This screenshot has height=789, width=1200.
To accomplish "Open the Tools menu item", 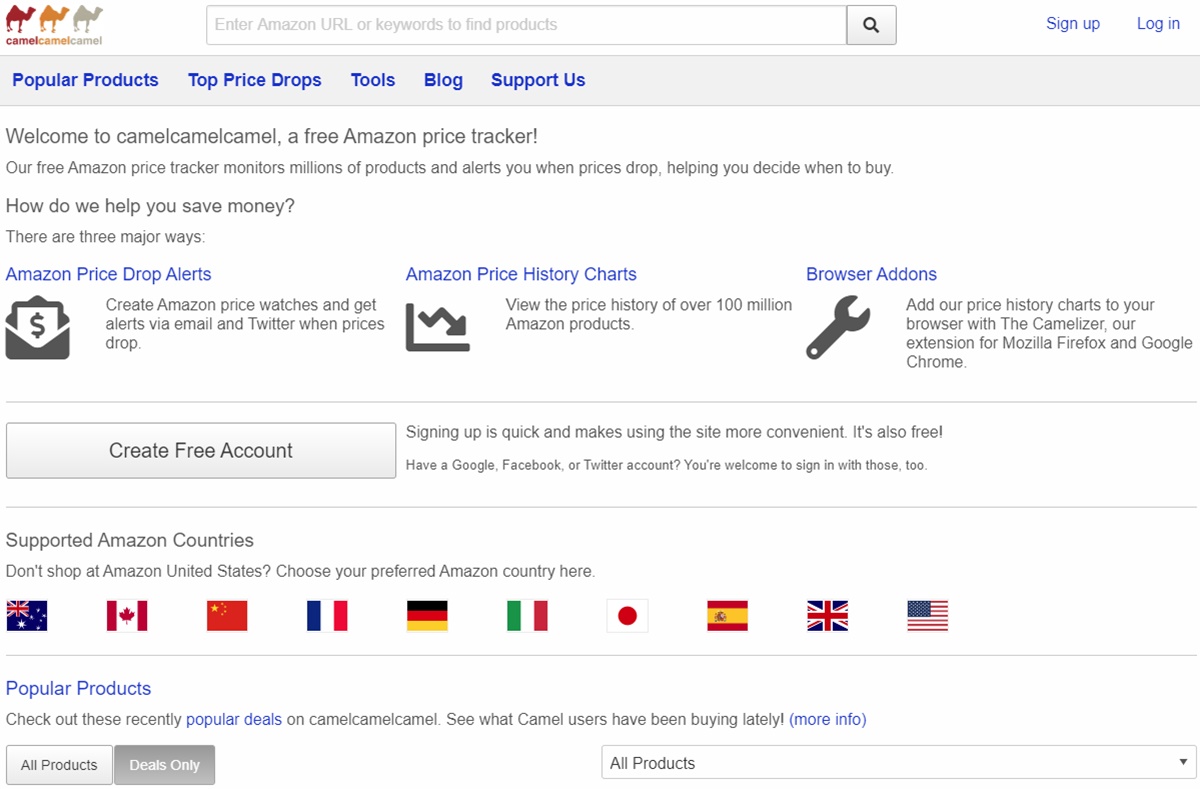I will coord(372,80).
